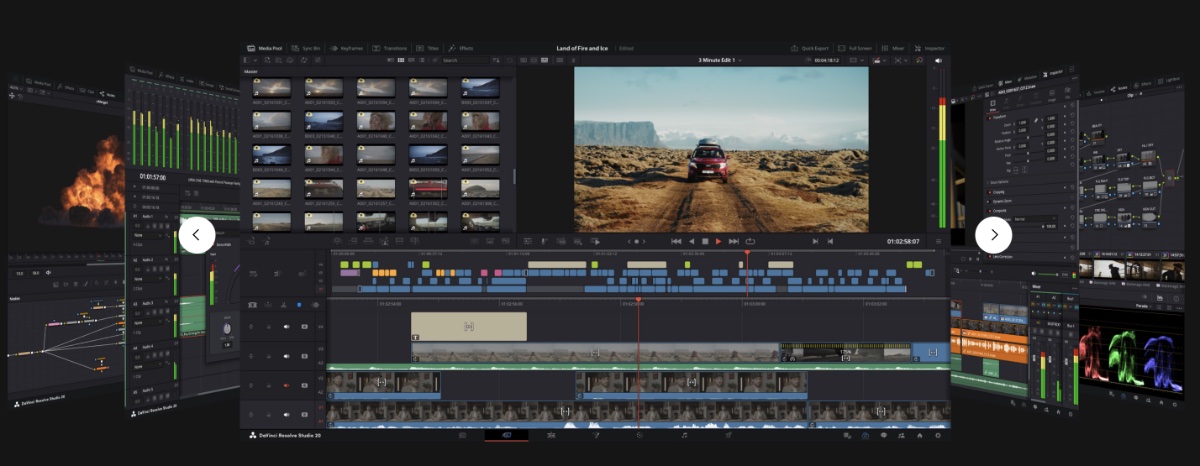
Task: Switch to the Cut page icon
Action: click(506, 436)
